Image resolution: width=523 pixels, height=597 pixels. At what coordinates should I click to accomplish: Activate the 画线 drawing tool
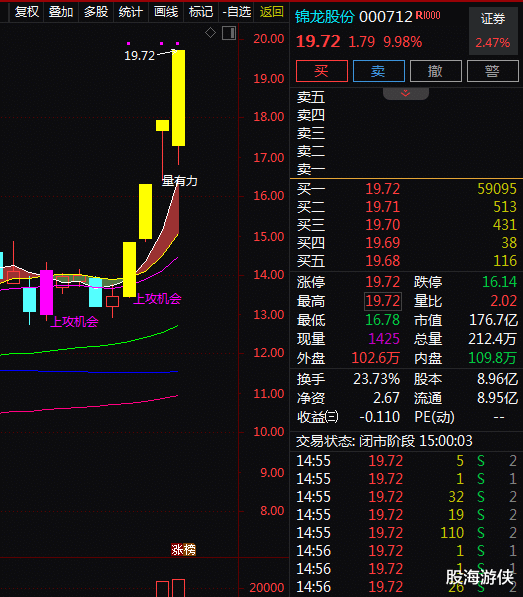click(166, 12)
